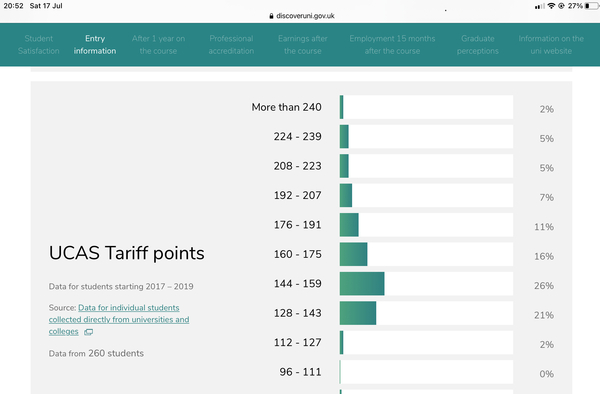Click the 11% value label
This screenshot has width=600, height=394.
[x=544, y=227]
